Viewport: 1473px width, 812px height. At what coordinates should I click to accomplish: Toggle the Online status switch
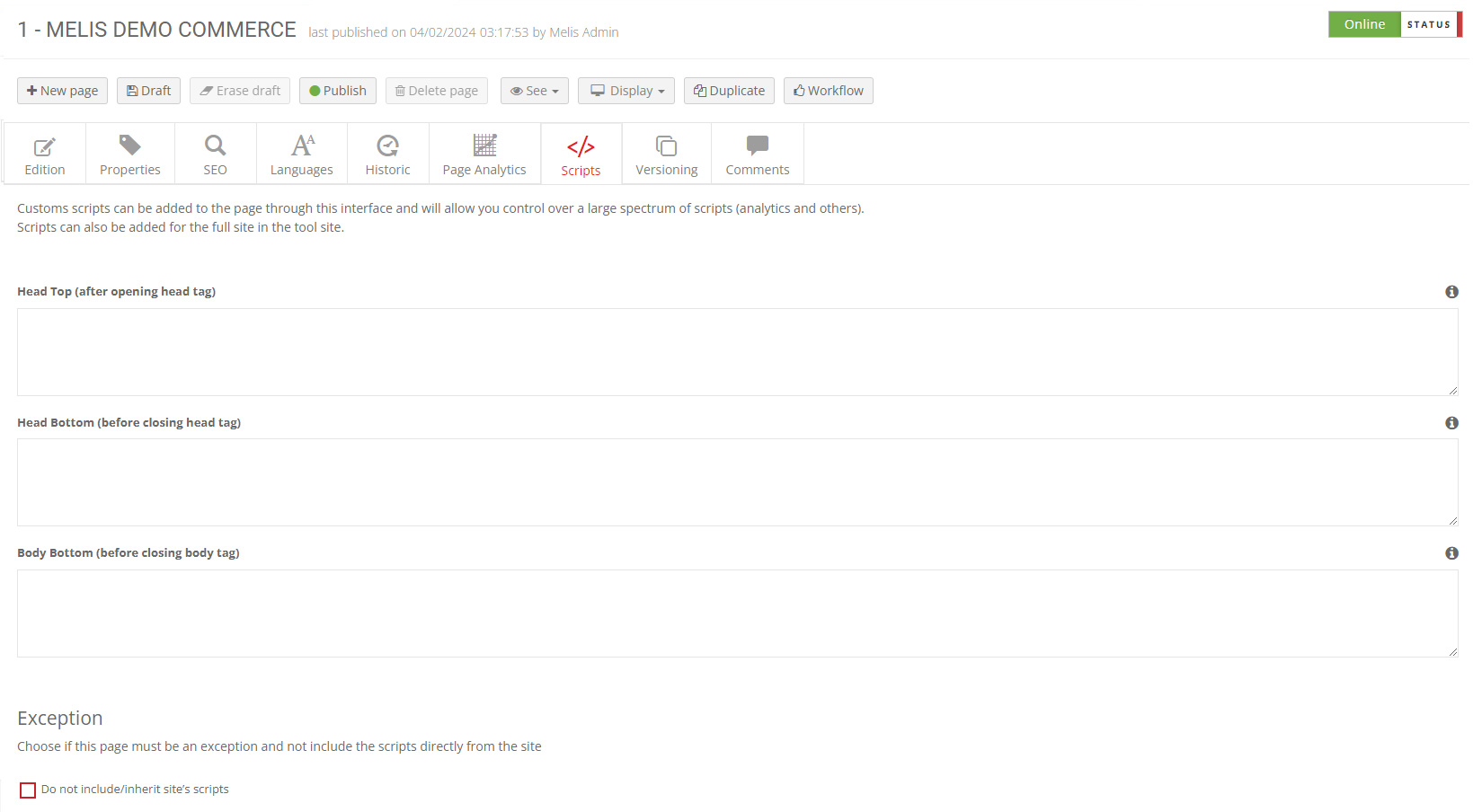click(1395, 24)
